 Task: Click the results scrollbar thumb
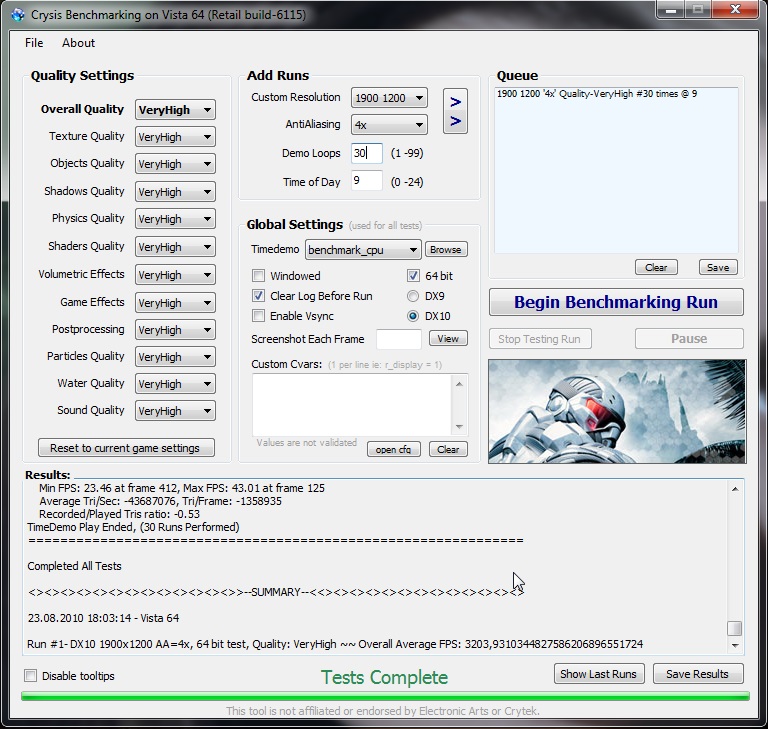coord(734,628)
